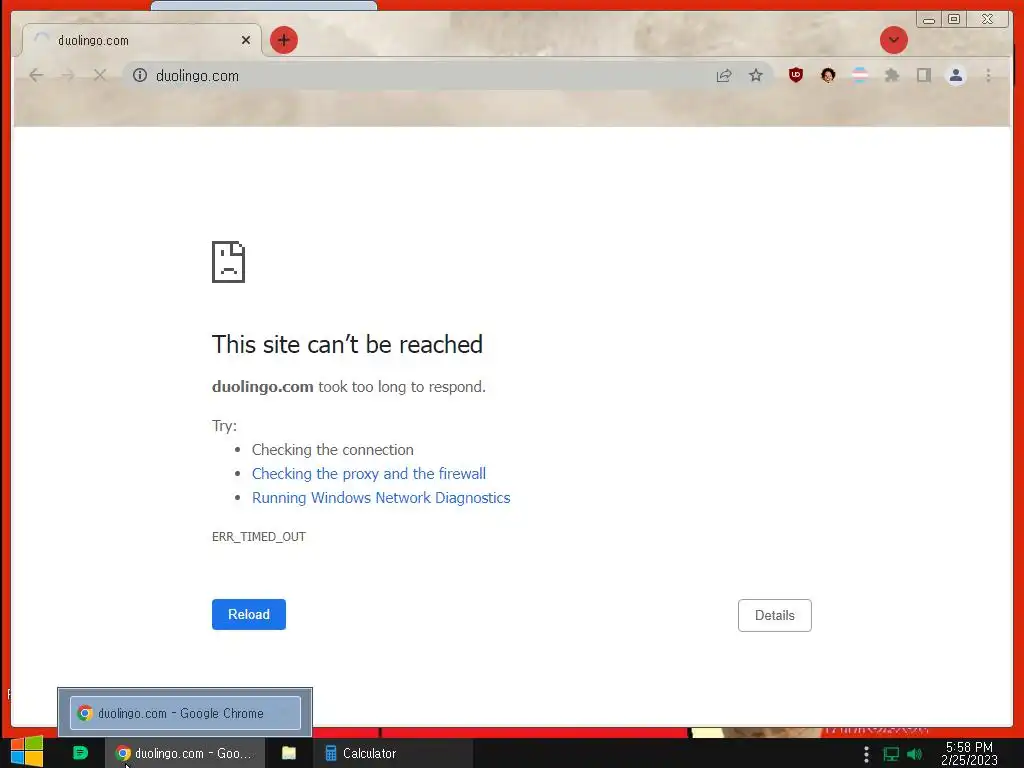Stop loading with the X button
Screen dimensions: 1024x768
[x=99, y=76]
